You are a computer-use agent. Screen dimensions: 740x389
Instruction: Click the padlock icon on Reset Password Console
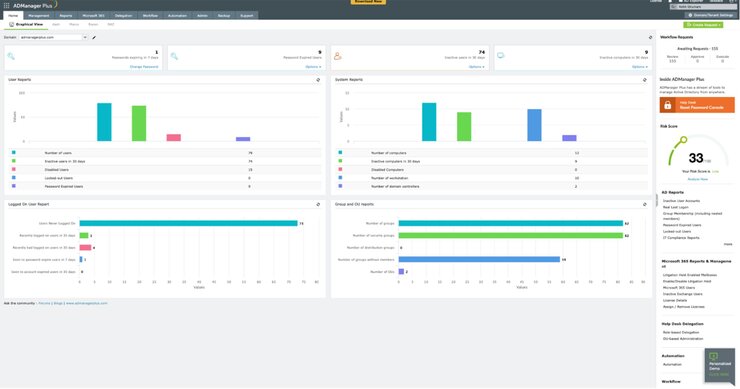click(x=668, y=105)
